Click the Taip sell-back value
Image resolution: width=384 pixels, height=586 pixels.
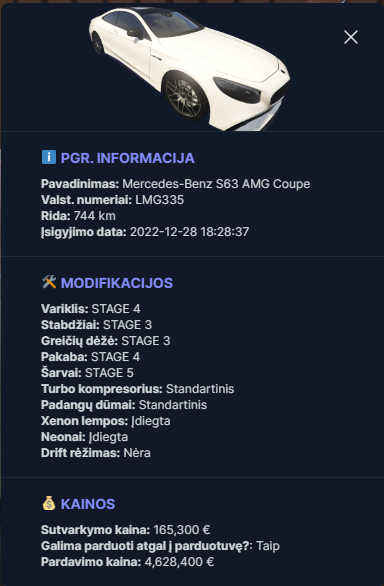pos(268,546)
